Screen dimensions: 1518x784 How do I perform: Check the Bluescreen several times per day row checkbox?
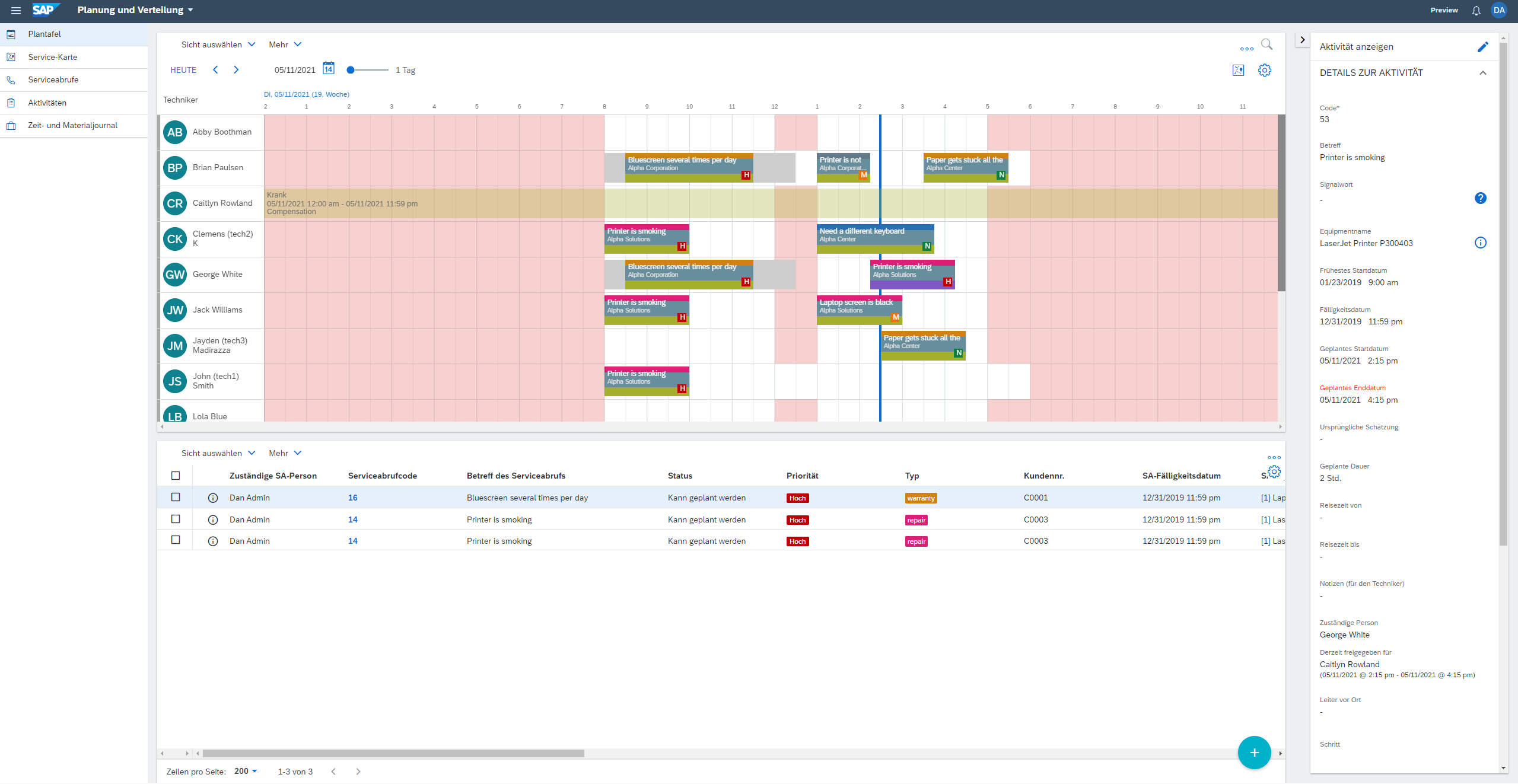click(176, 497)
